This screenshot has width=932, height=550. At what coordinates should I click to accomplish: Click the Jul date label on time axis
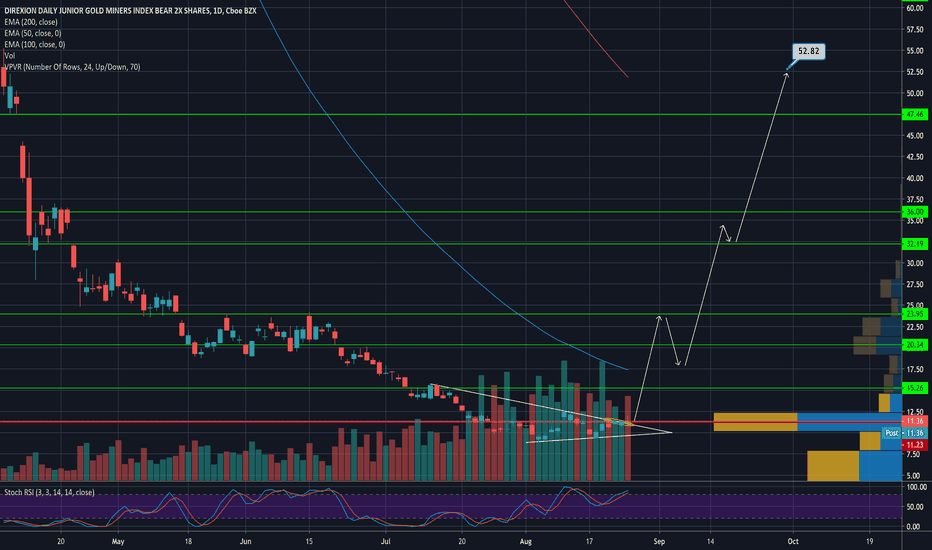385,542
